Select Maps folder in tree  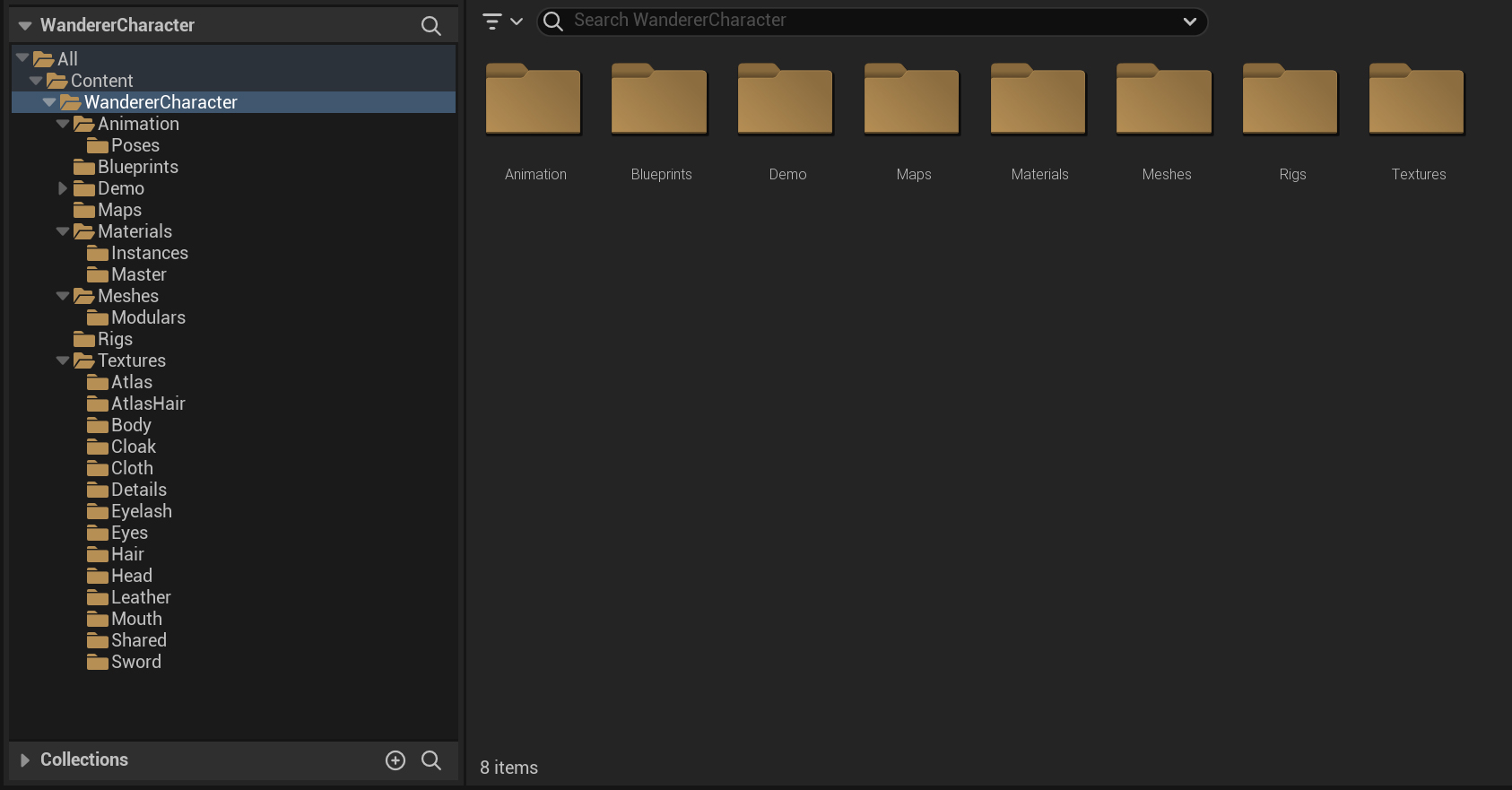[x=108, y=210]
